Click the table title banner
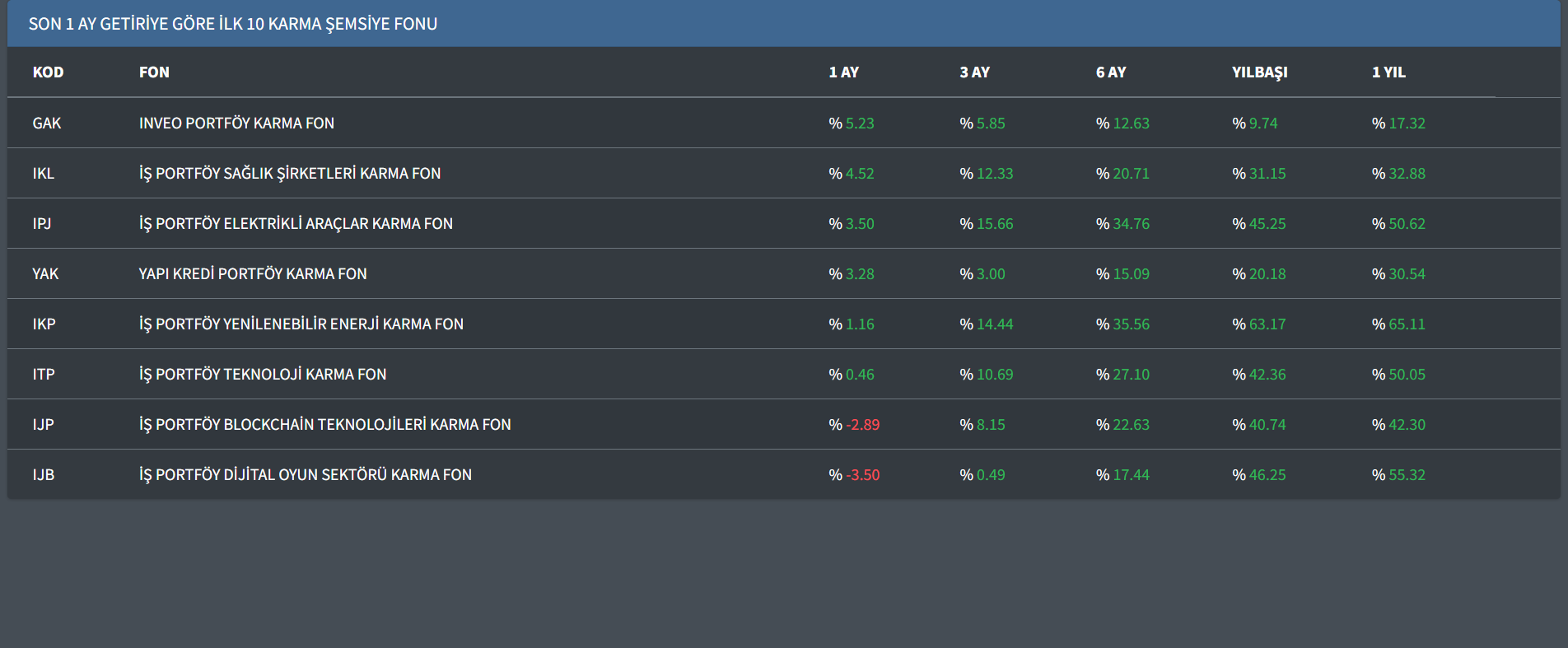 tap(233, 24)
